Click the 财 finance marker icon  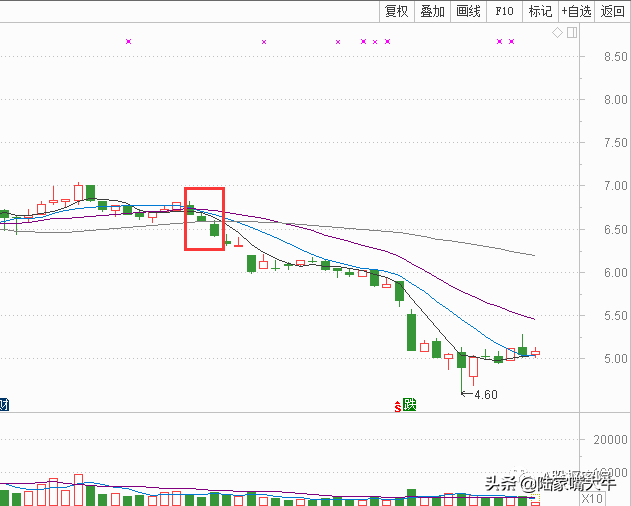click(x=4, y=405)
